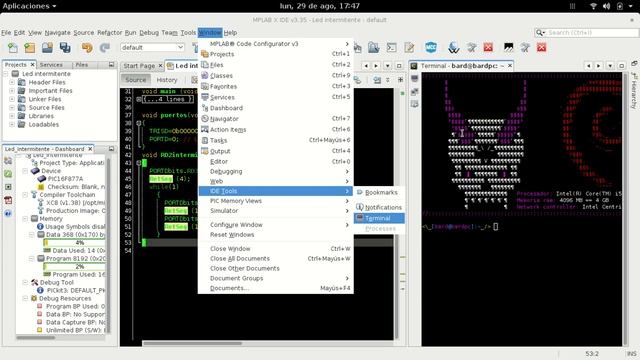This screenshot has width=640, height=360.
Task: Close the Terminal tab
Action: click(510, 66)
